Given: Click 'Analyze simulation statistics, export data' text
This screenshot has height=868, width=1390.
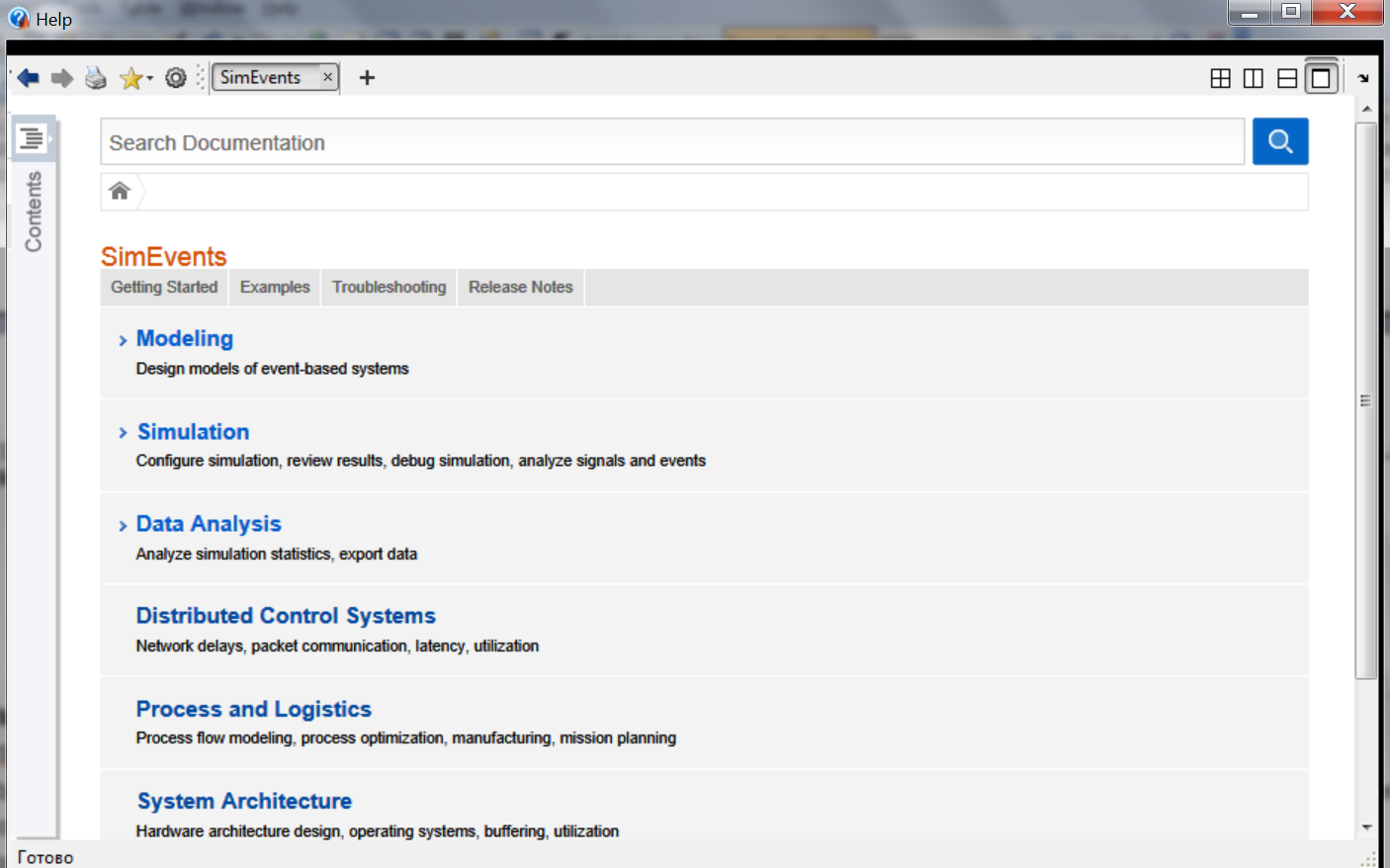Looking at the screenshot, I should (277, 554).
